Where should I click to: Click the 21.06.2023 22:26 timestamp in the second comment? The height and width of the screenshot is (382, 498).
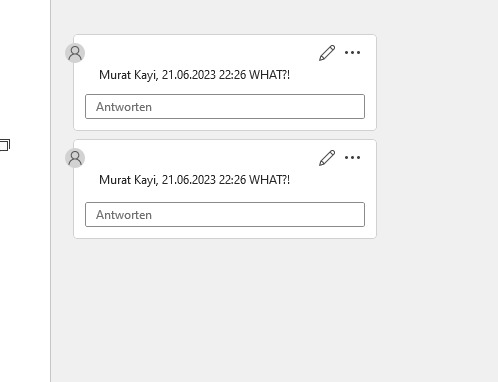point(204,180)
